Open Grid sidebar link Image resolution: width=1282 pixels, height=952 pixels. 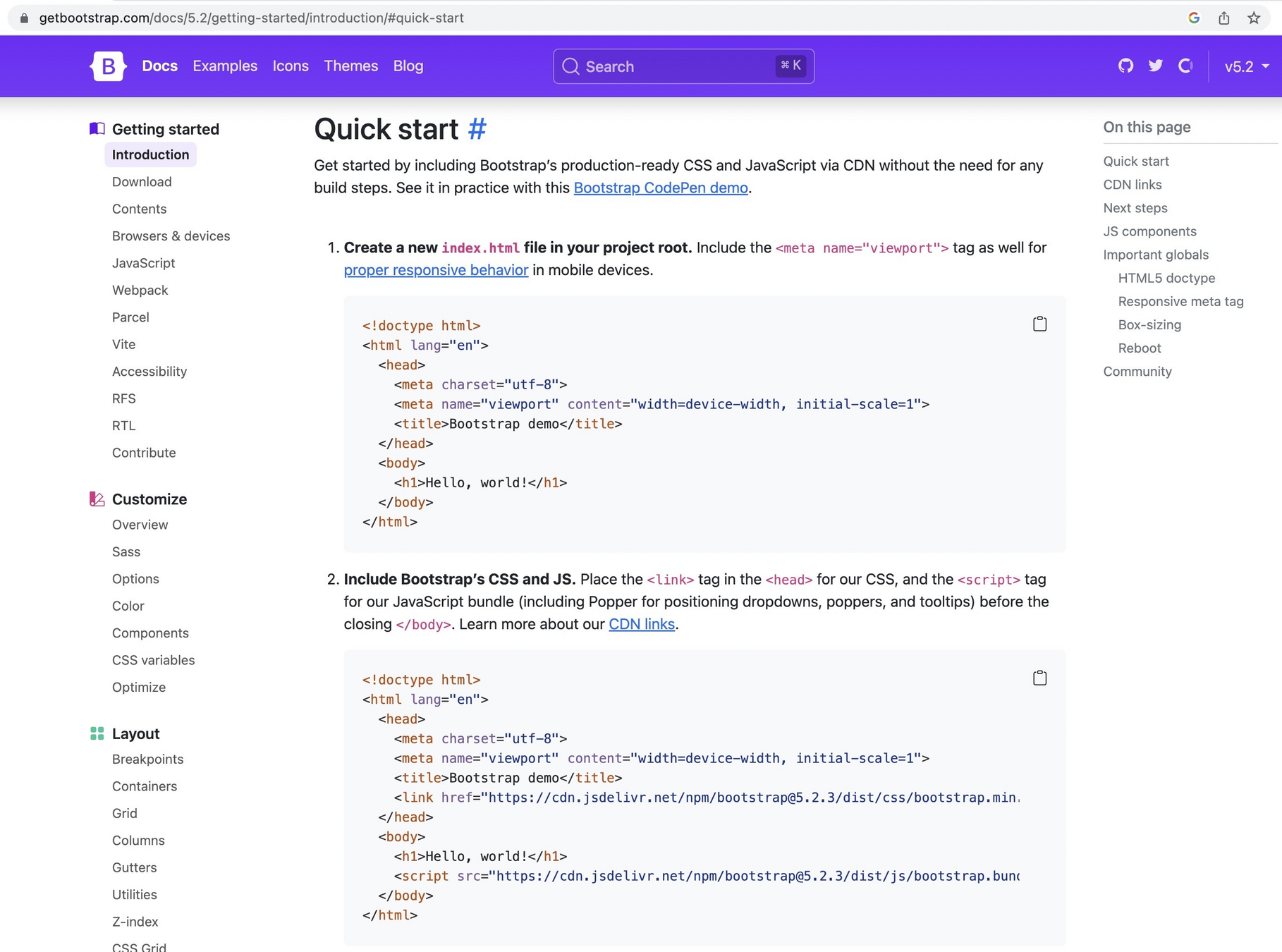click(125, 814)
